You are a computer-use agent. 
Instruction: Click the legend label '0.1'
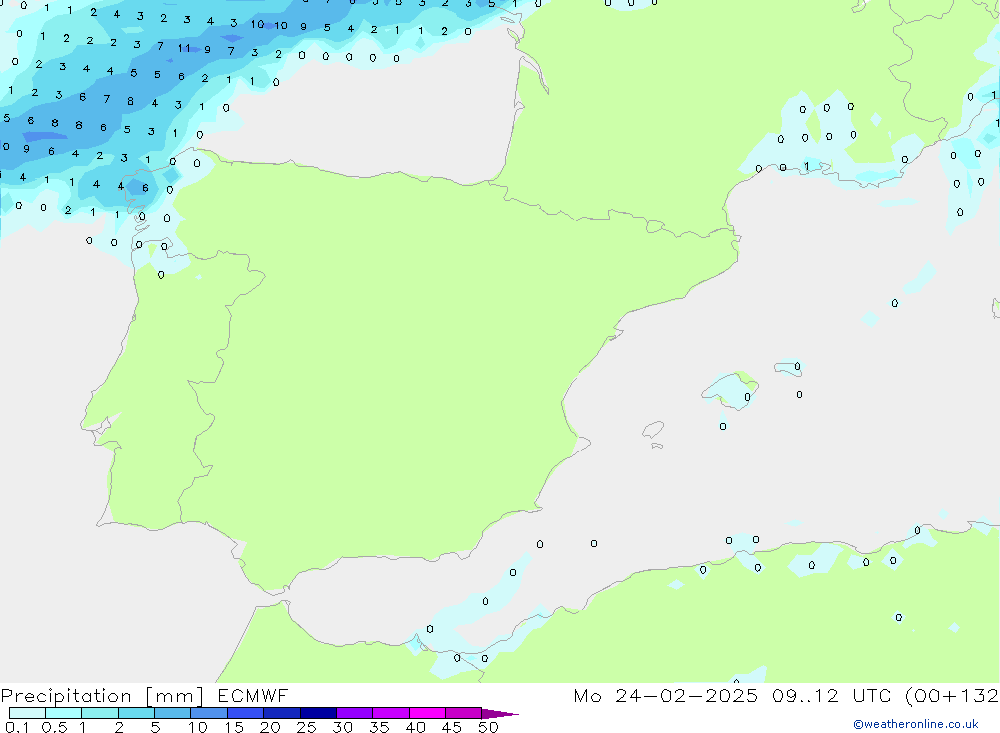point(17,727)
